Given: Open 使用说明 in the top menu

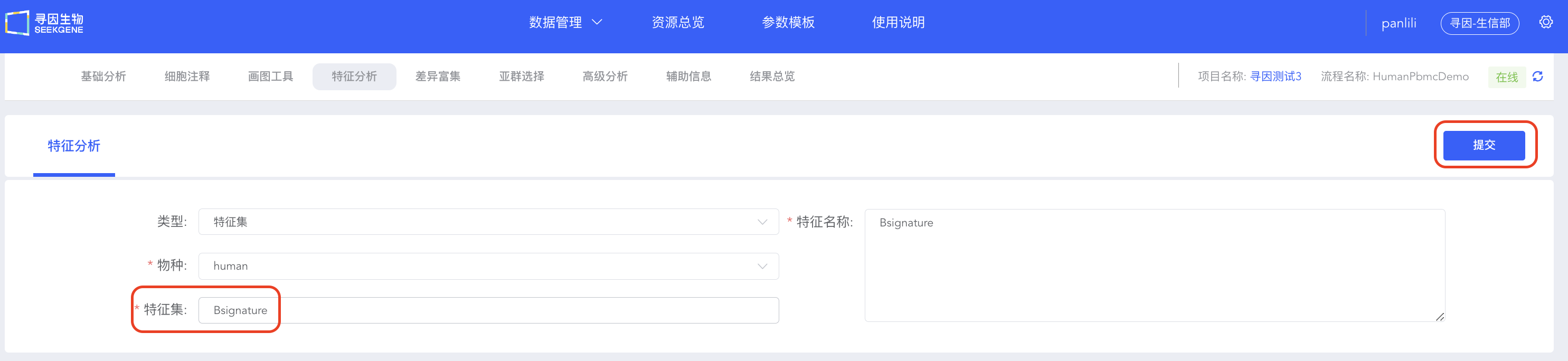Looking at the screenshot, I should (x=898, y=23).
